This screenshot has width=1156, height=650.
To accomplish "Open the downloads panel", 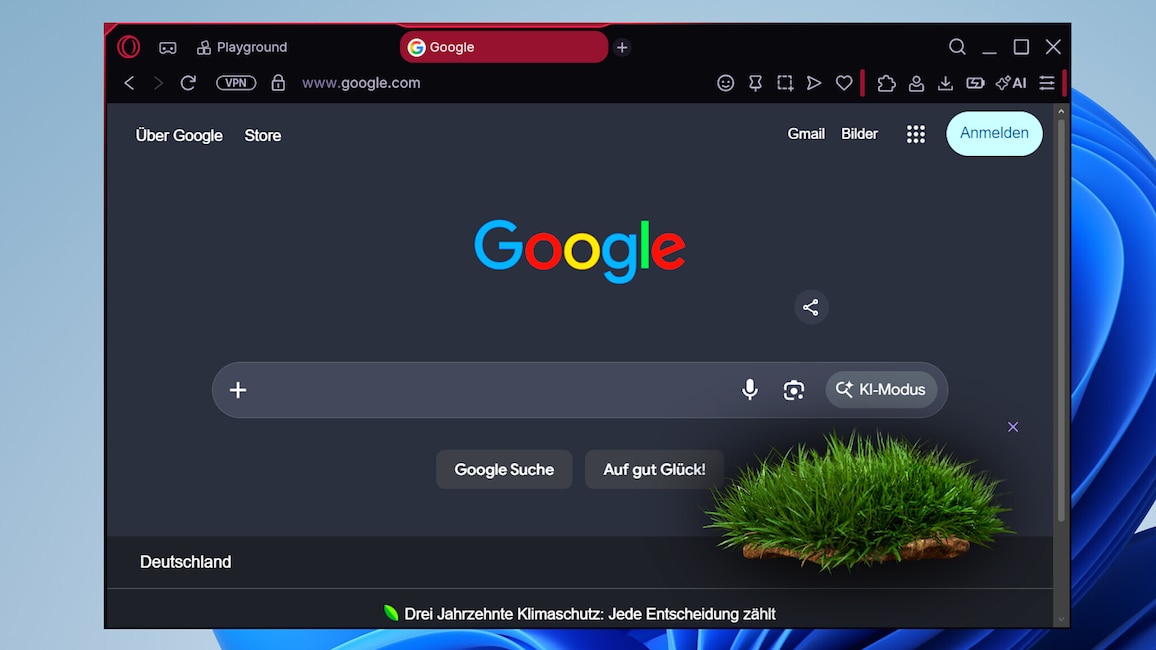I will point(945,83).
